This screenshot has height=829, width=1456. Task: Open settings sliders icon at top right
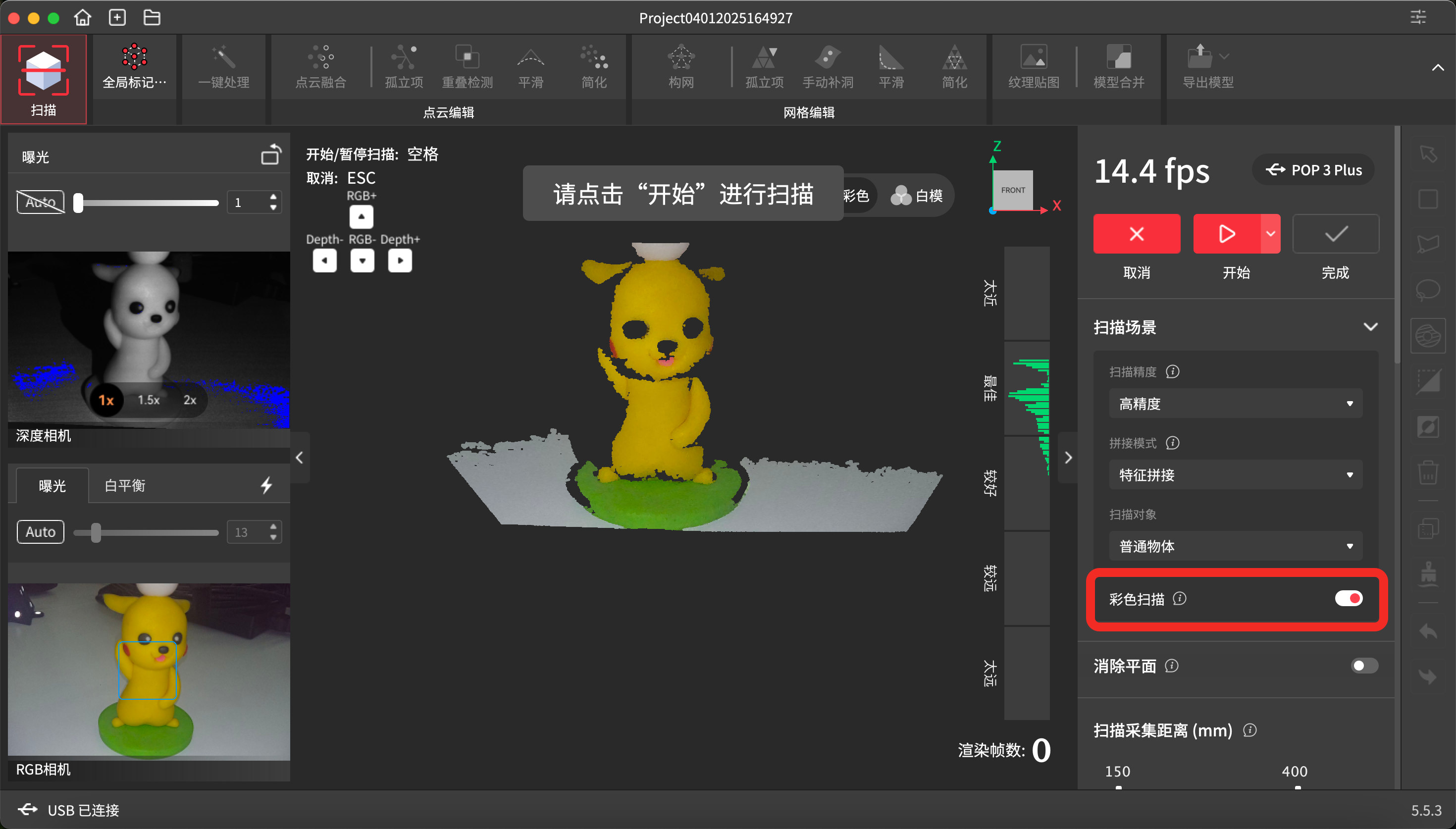(1418, 17)
